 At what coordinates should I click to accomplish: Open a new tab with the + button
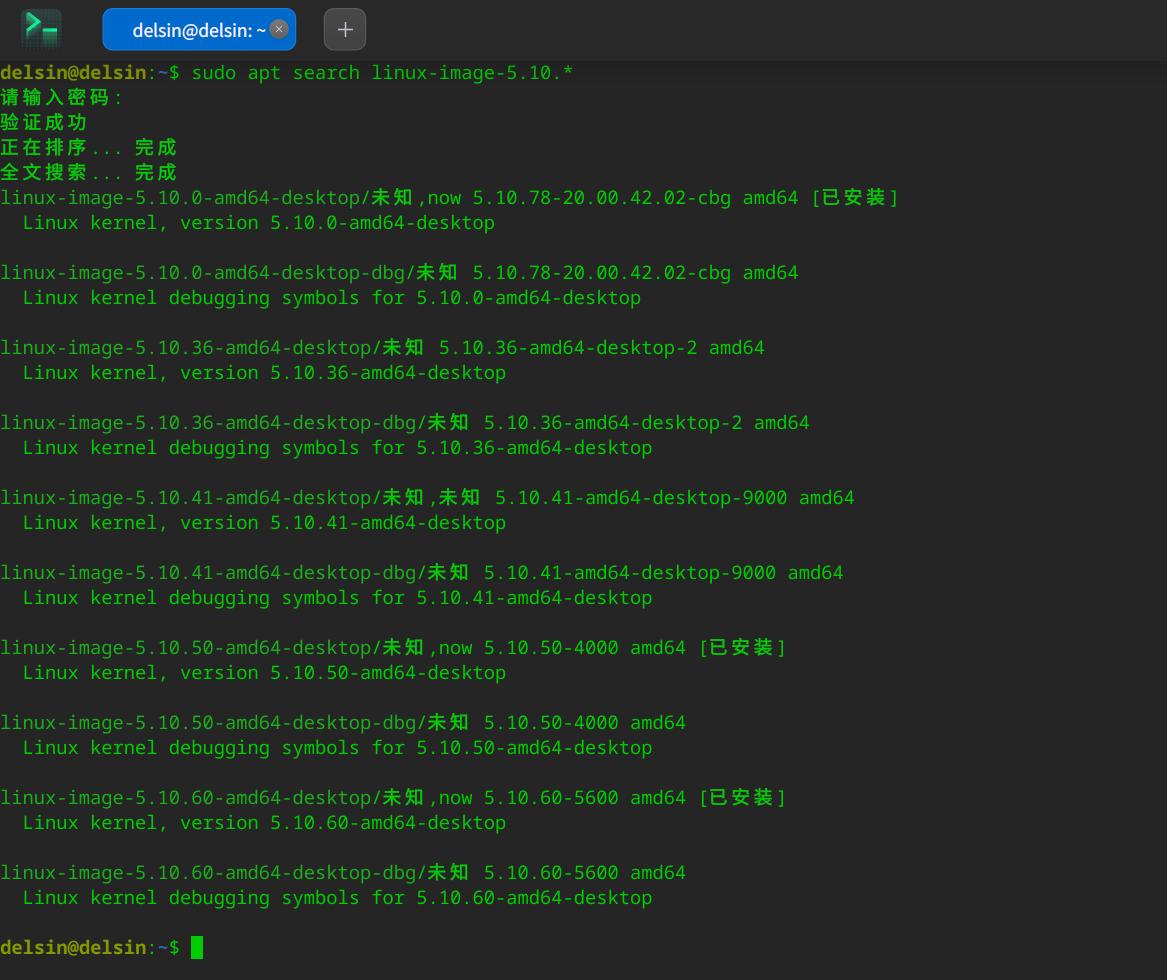344,29
